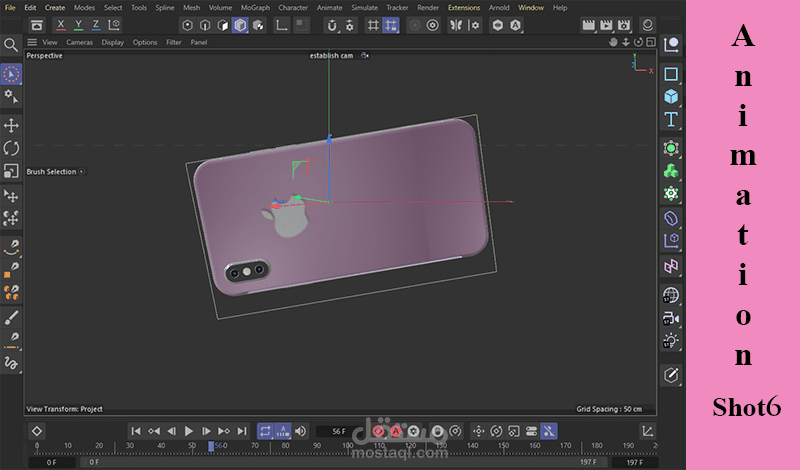The width and height of the screenshot is (800, 470).
Task: Toggle the viewport maximize icon
Action: coord(651,42)
